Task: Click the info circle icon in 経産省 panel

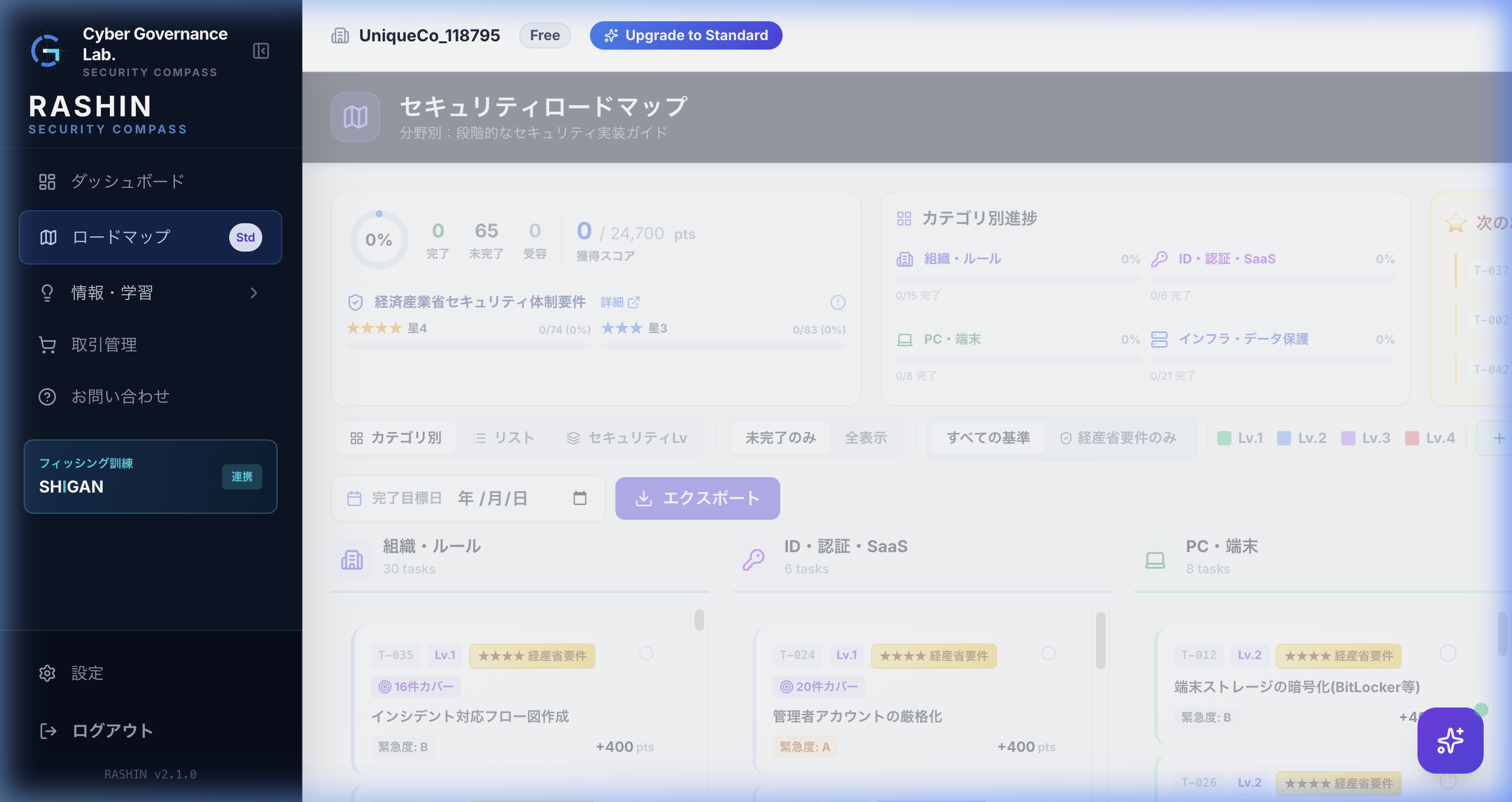Action: 838,302
